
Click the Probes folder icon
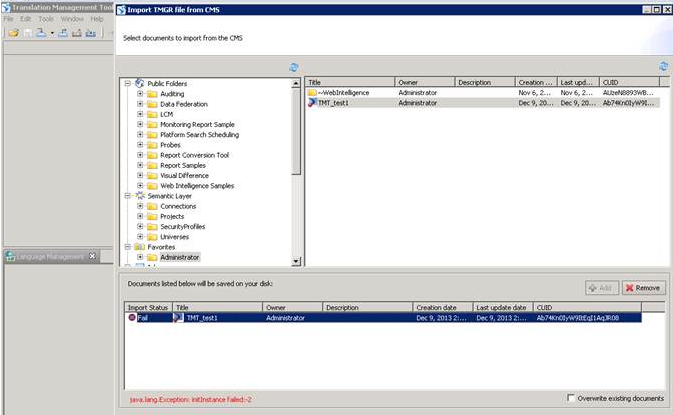pos(152,145)
